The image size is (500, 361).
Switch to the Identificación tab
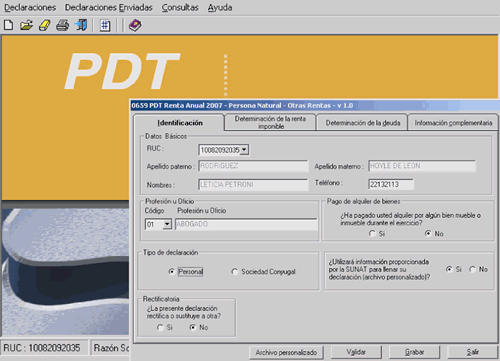pos(179,123)
